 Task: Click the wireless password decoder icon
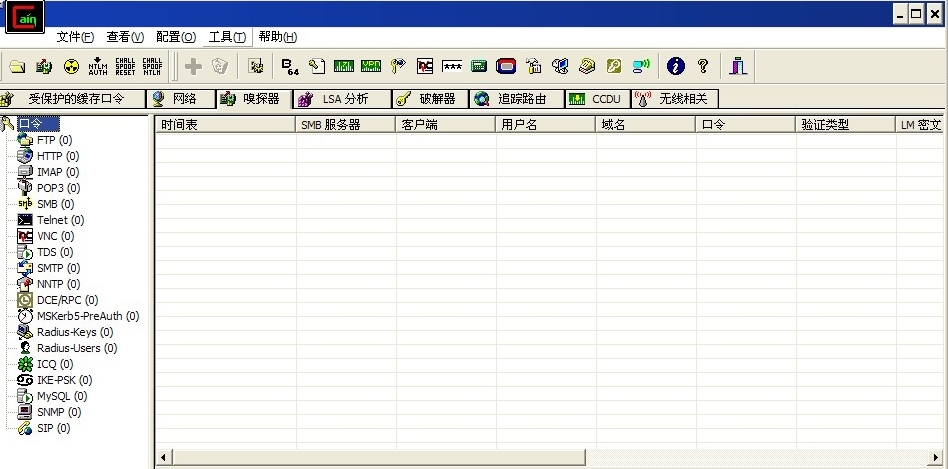click(641, 66)
